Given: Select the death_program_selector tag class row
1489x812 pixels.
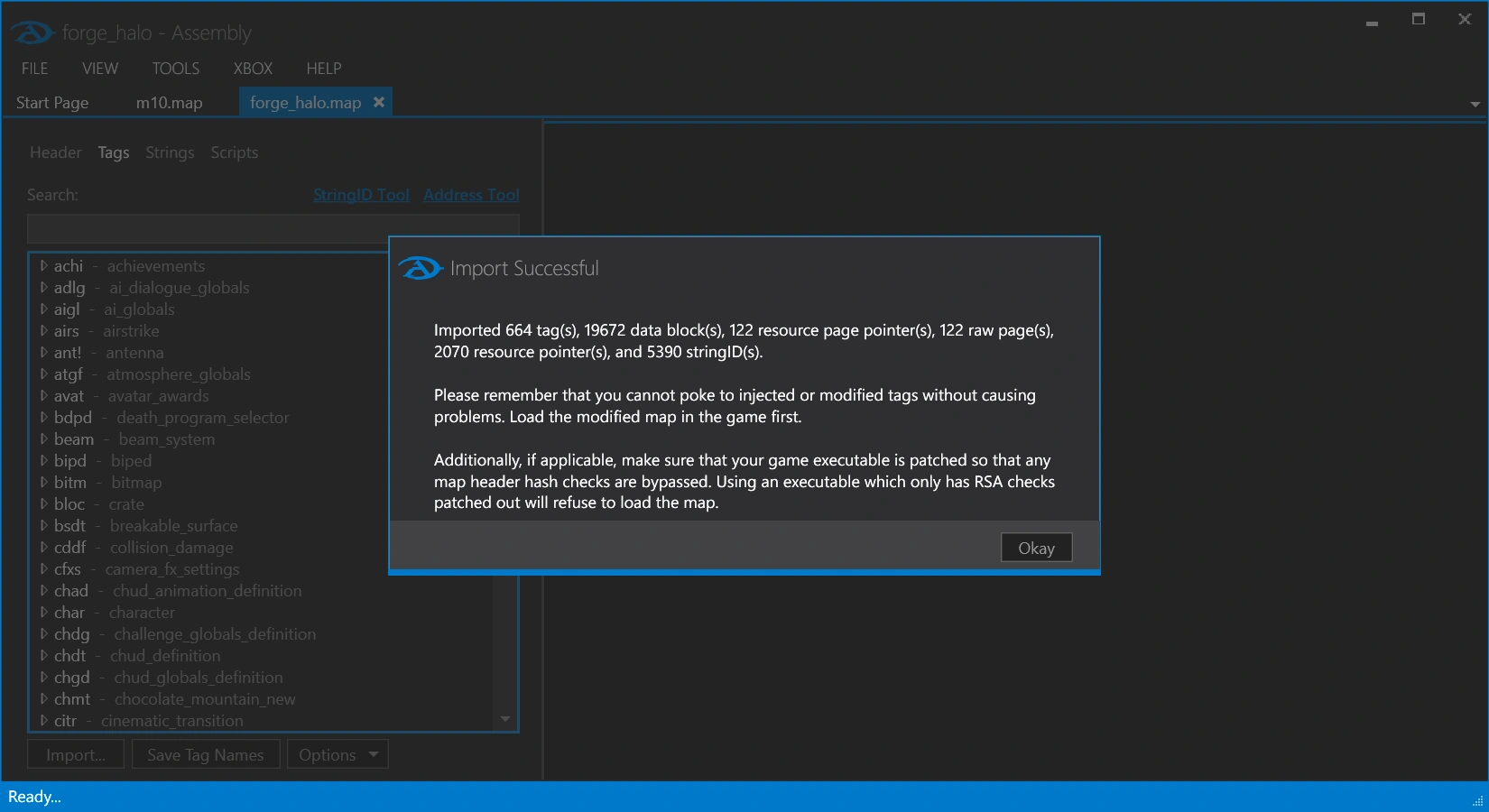Looking at the screenshot, I should [171, 418].
